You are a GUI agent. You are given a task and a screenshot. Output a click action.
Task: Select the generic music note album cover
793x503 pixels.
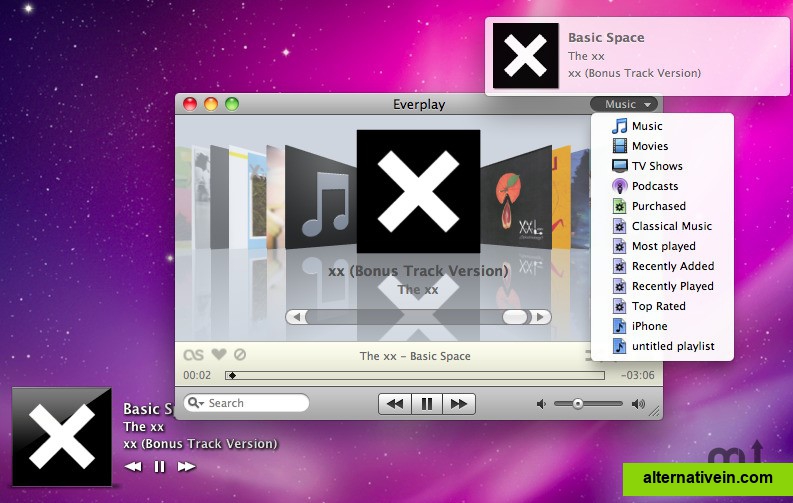coord(321,198)
